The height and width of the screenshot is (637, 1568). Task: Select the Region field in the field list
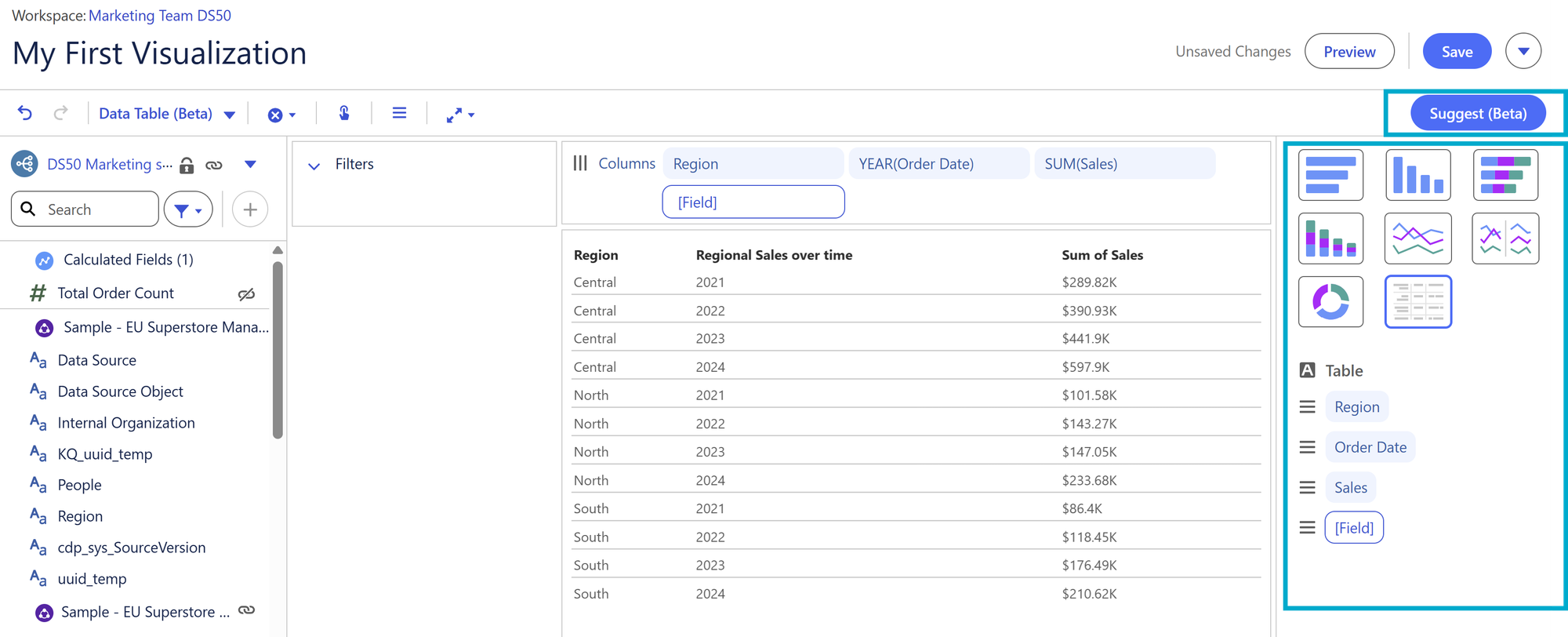coord(80,516)
